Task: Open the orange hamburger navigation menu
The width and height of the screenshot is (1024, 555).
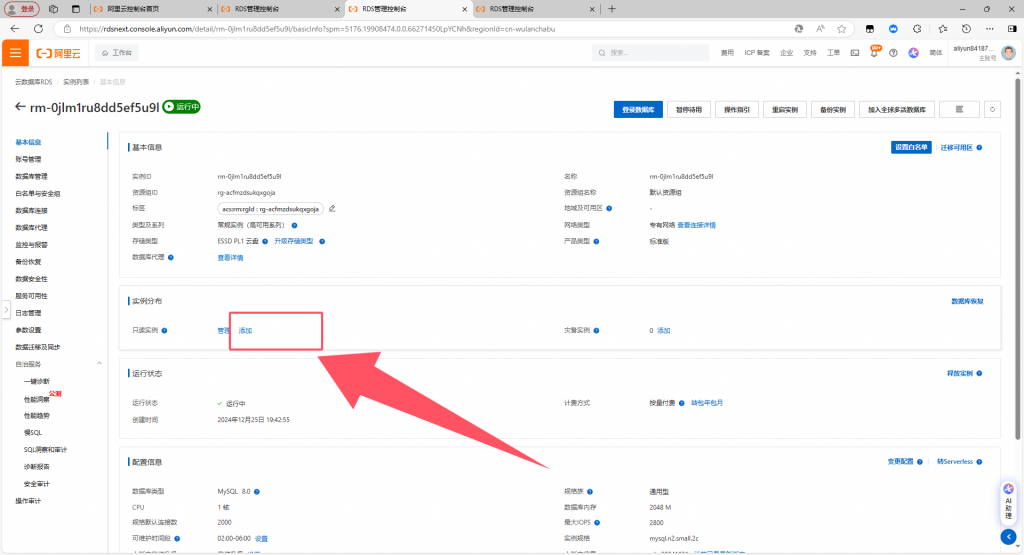Action: 15,52
